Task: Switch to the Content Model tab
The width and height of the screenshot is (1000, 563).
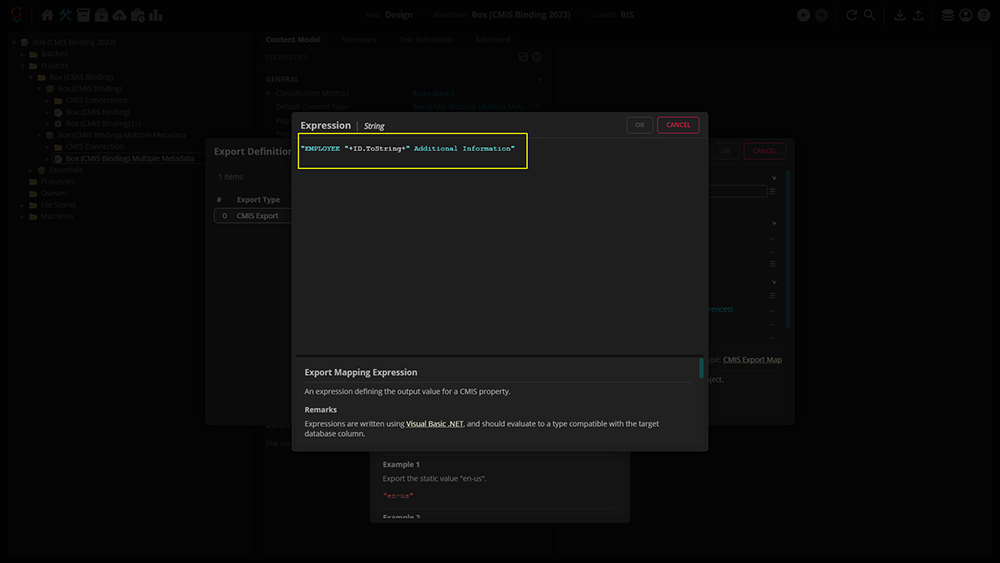Action: point(293,40)
